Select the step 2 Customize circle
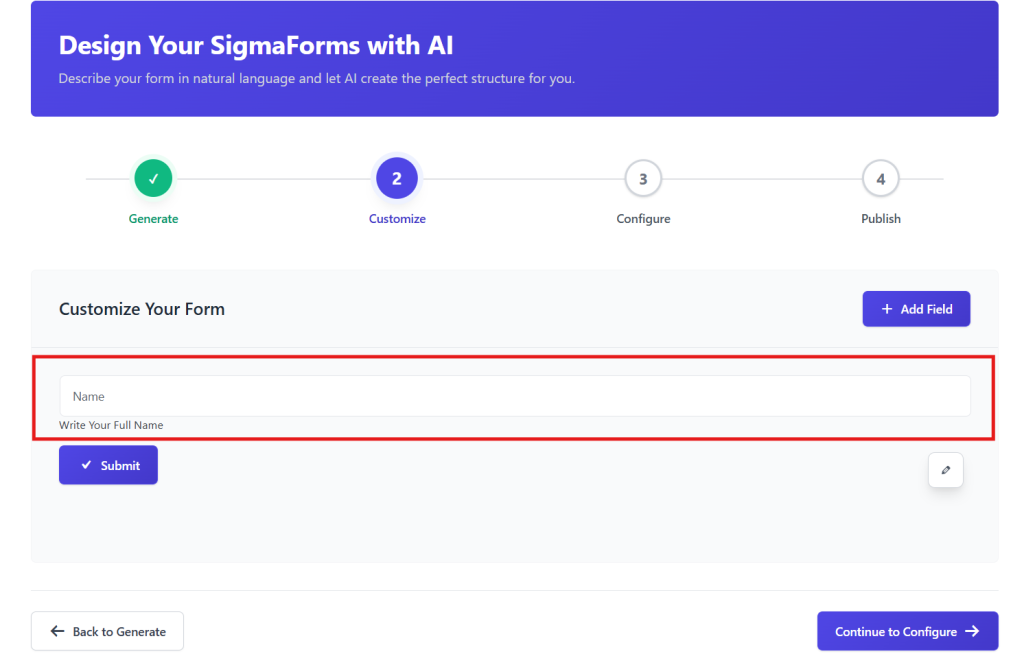 click(x=396, y=177)
